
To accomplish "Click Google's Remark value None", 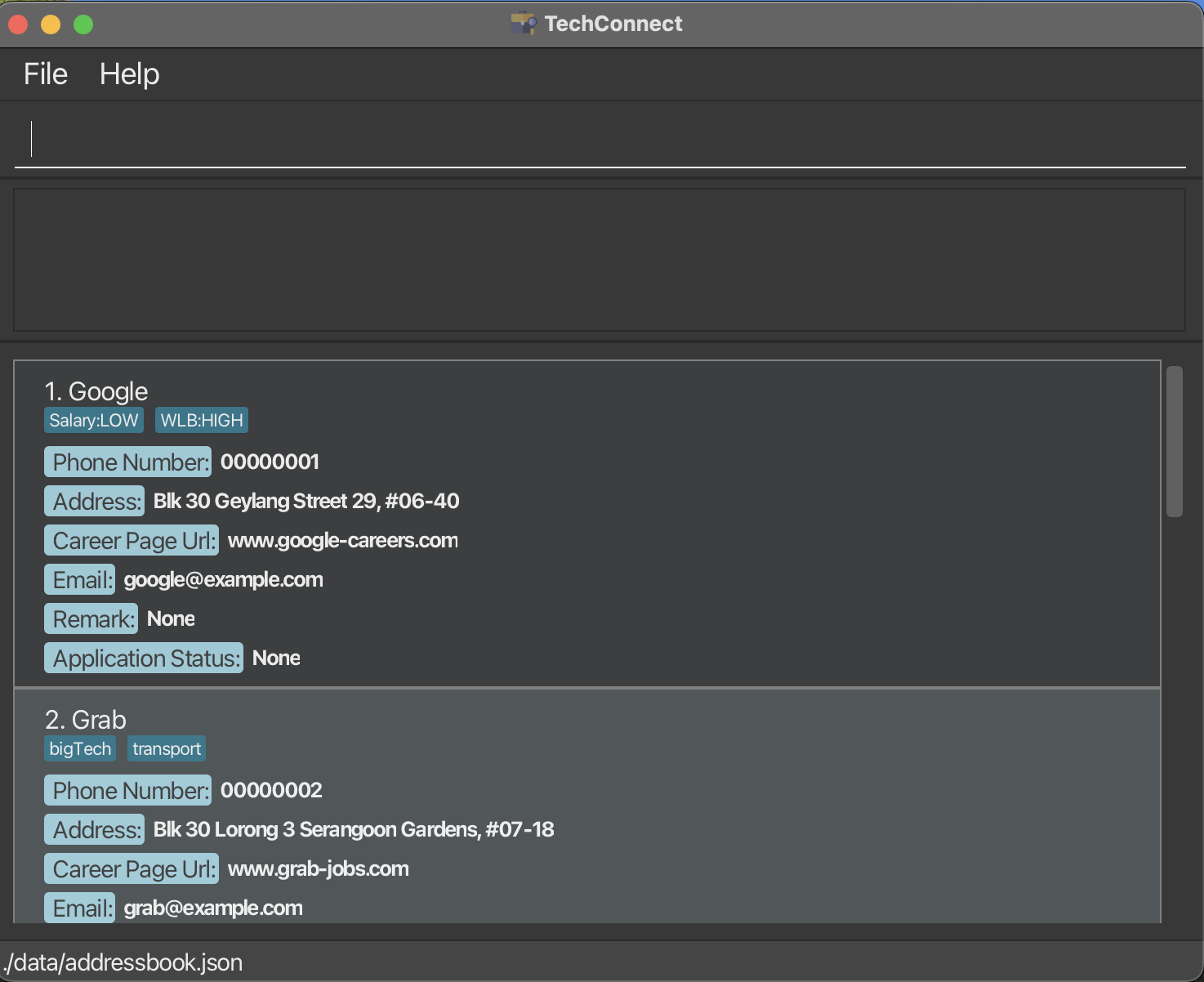I will coord(171,618).
